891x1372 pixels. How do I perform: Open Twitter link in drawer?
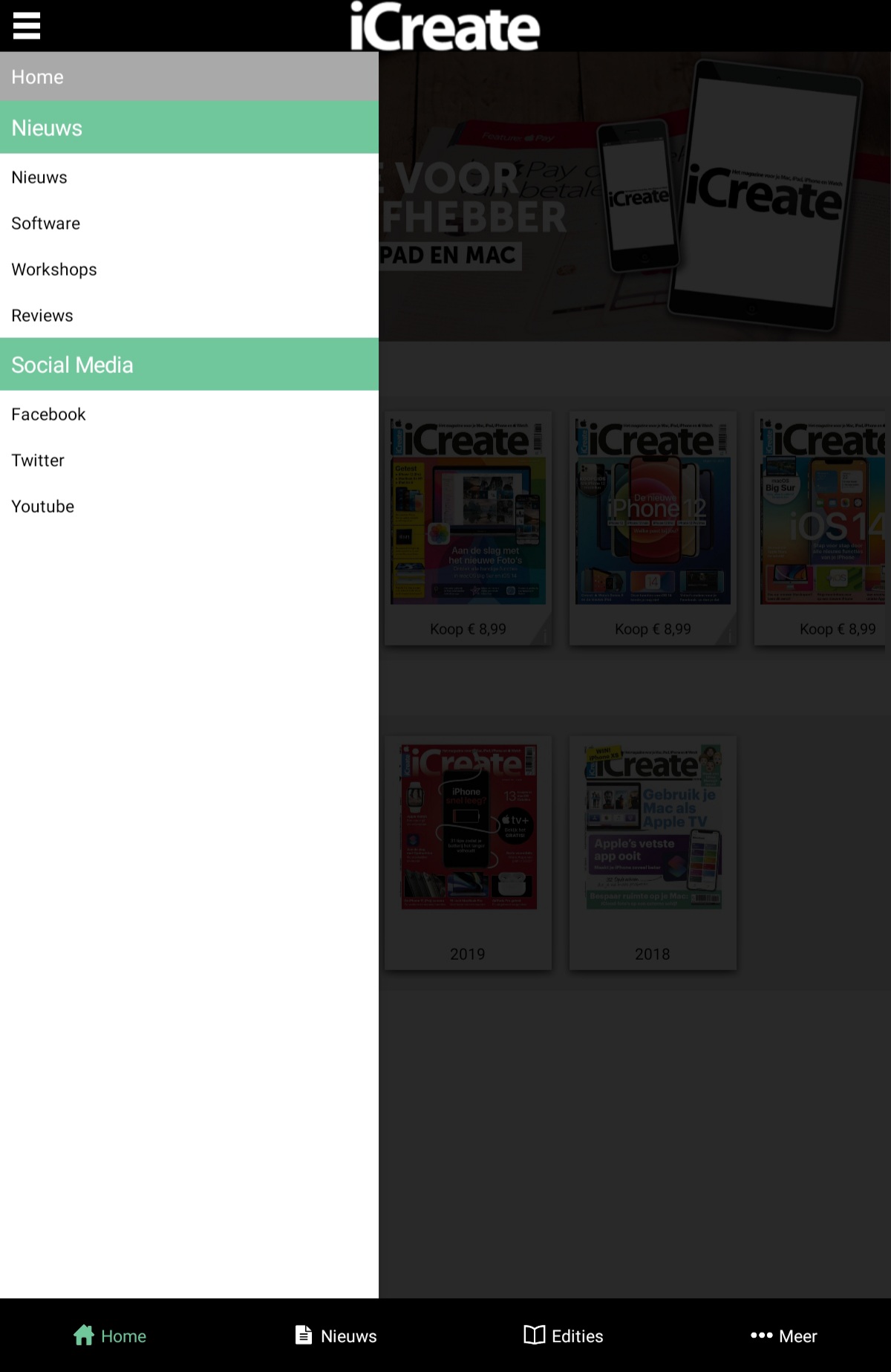[189, 460]
